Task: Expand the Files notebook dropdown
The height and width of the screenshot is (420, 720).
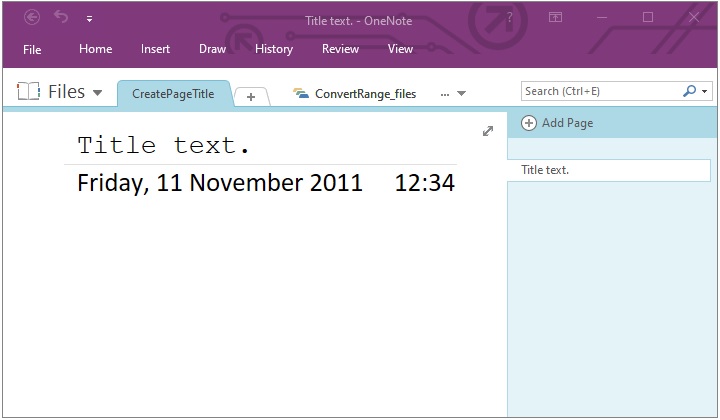Action: (97, 93)
